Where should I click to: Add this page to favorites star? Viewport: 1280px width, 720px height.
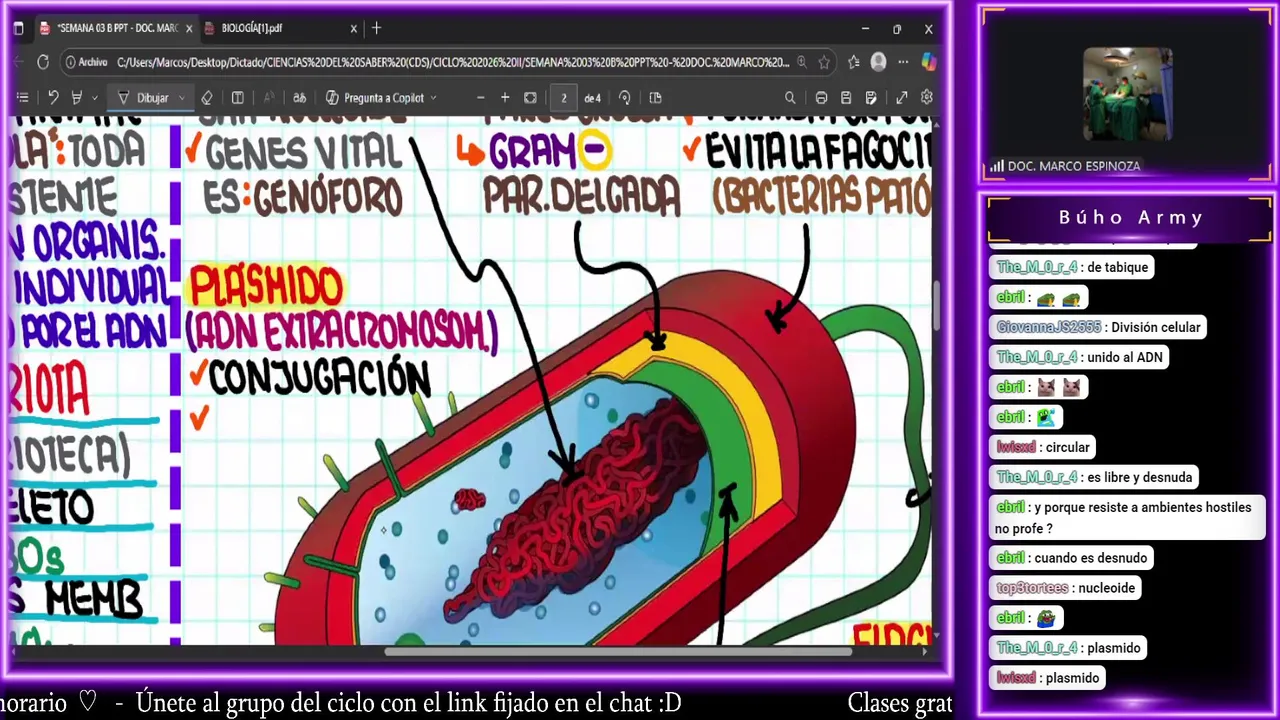[824, 62]
